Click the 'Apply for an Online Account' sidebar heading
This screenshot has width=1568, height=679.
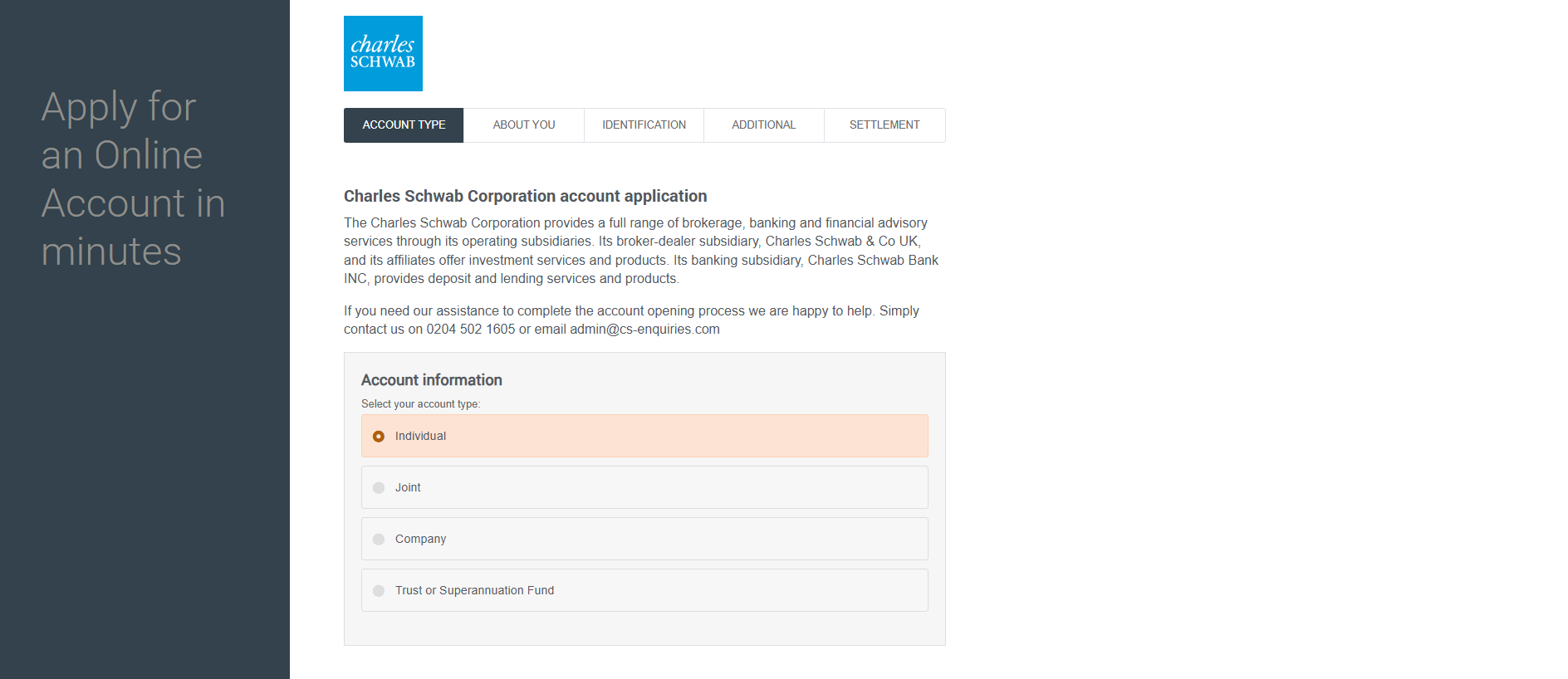click(x=133, y=178)
